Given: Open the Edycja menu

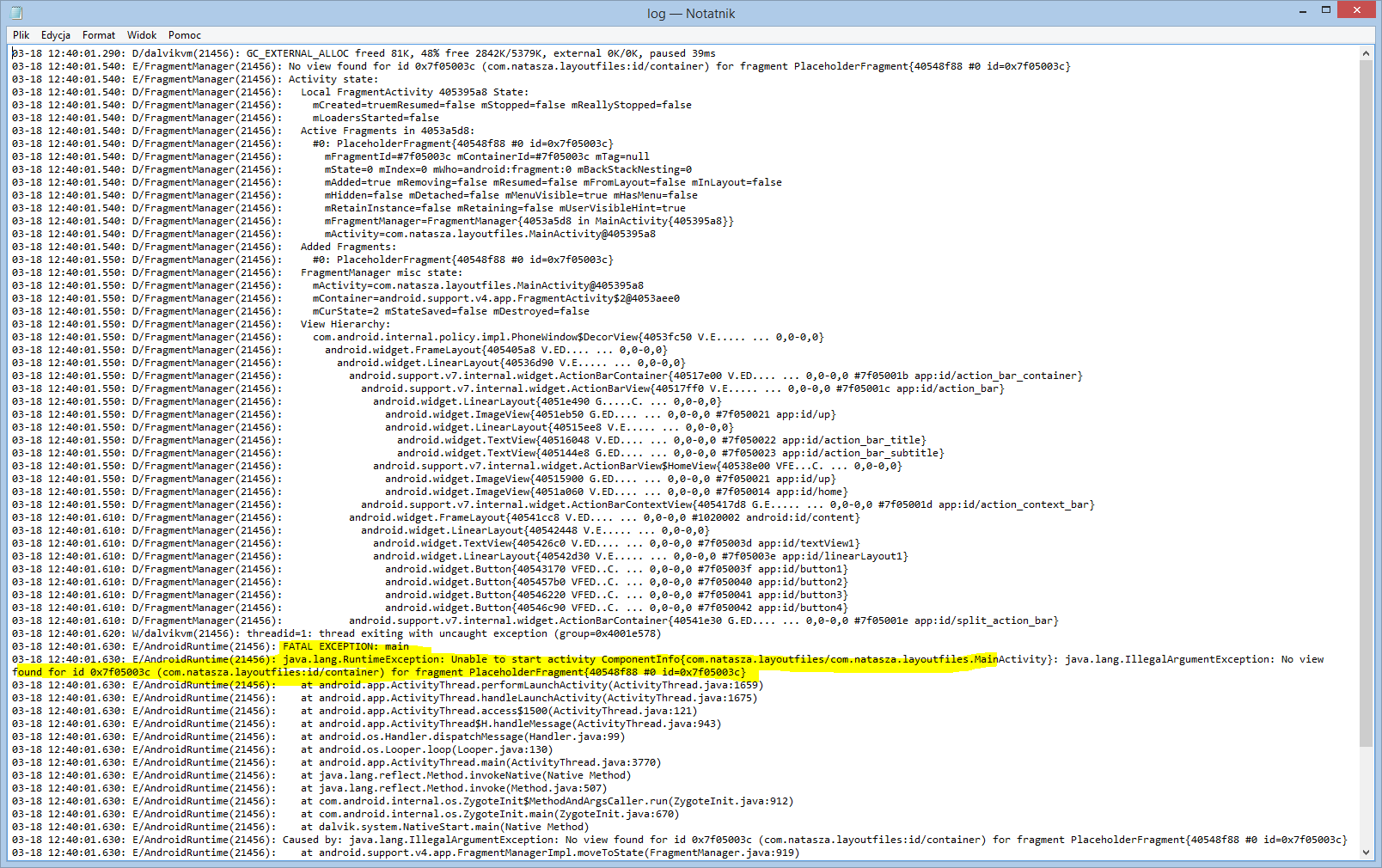Looking at the screenshot, I should tap(56, 35).
